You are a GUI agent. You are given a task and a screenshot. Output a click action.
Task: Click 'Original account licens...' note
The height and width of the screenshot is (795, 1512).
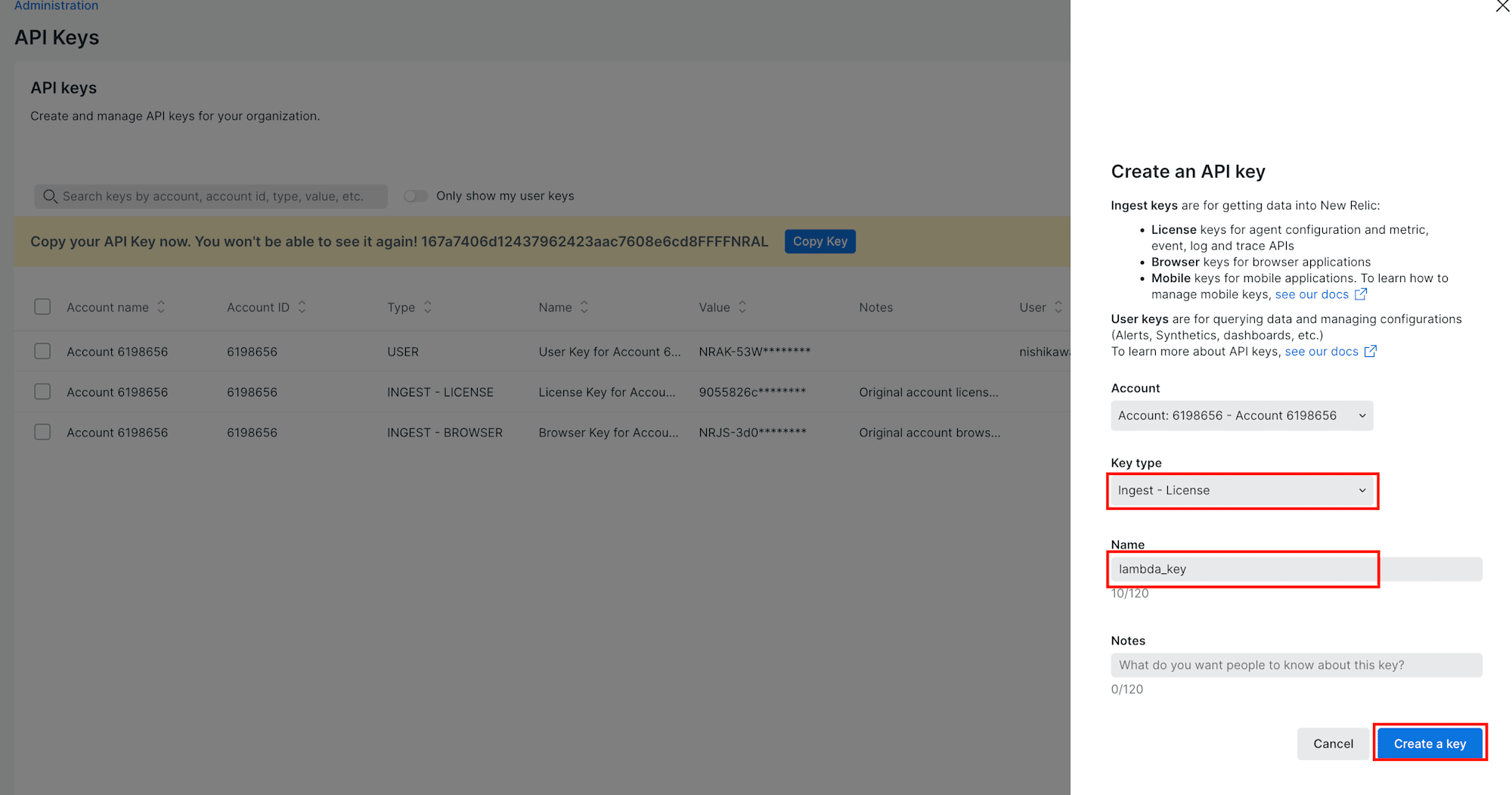tap(928, 392)
